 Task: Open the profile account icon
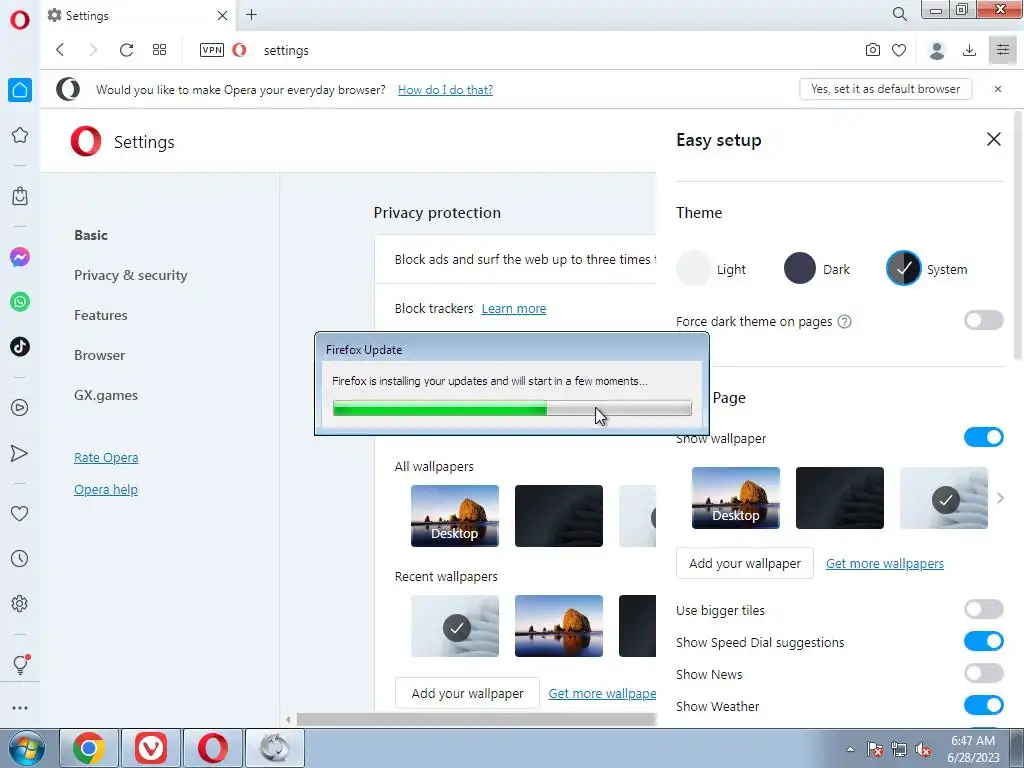[937, 50]
